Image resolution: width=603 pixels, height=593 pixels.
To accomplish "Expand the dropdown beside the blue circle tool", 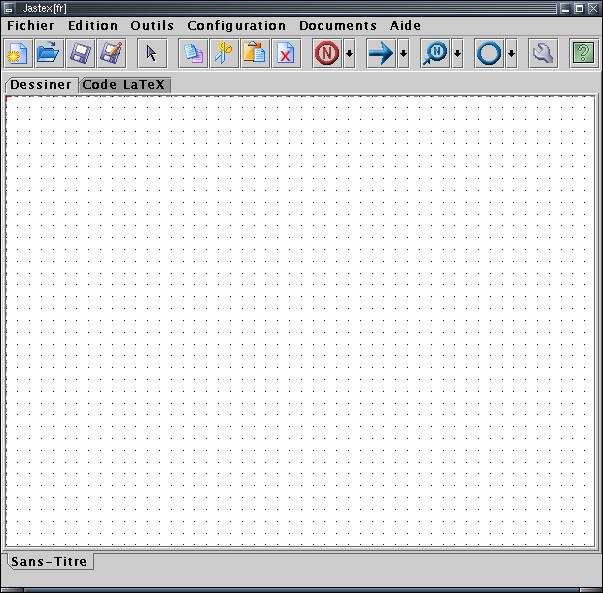I will (x=511, y=55).
